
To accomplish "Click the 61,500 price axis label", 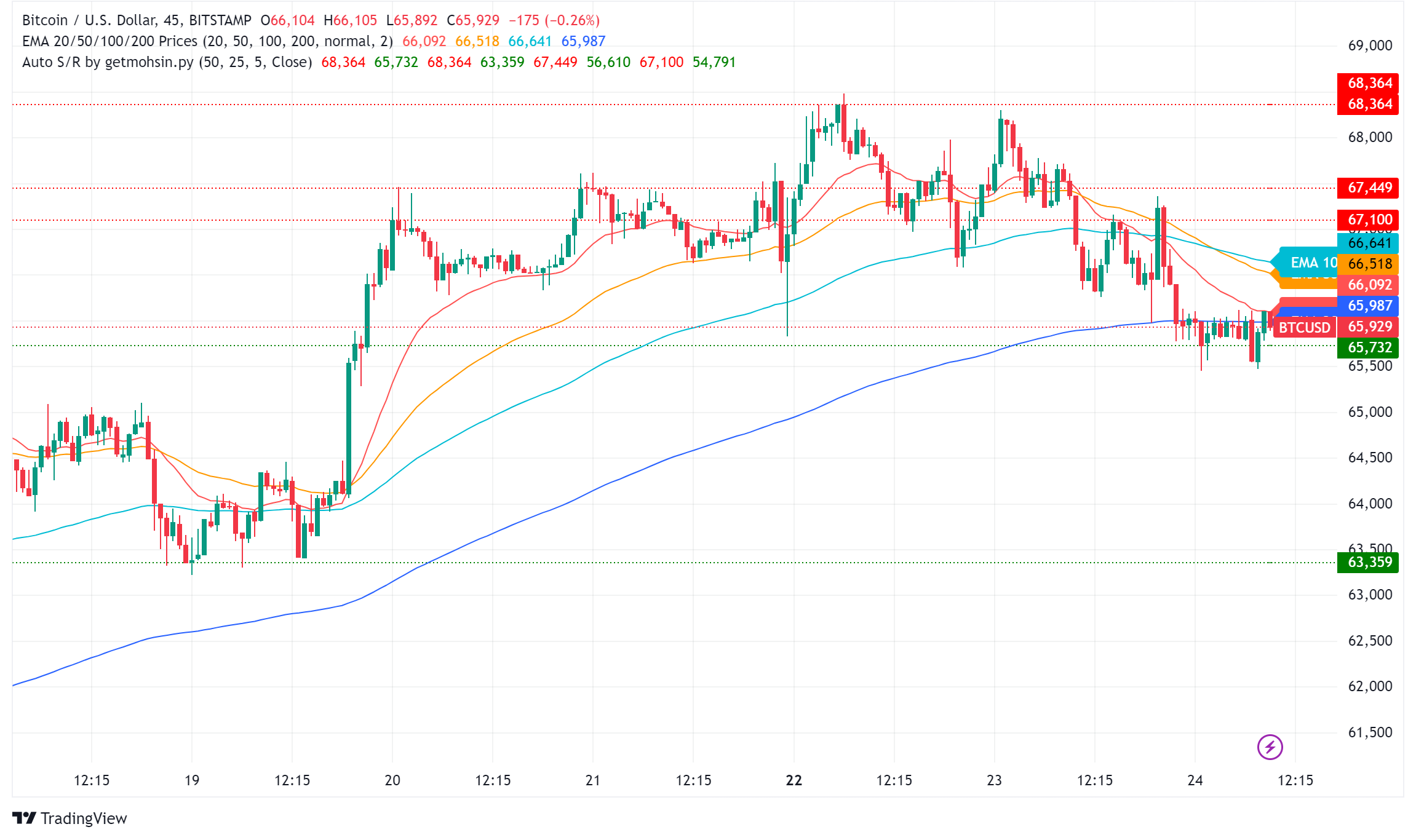I will (1370, 732).
